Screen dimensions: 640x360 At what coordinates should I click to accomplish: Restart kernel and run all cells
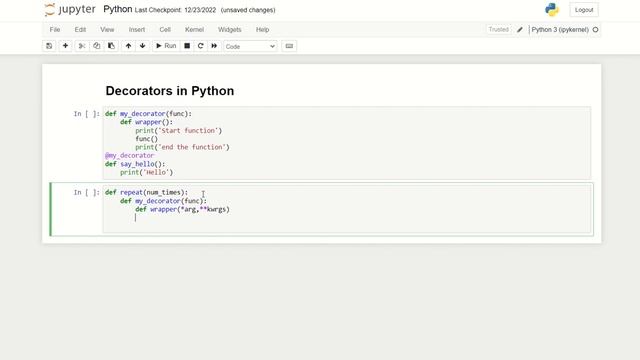(x=214, y=46)
